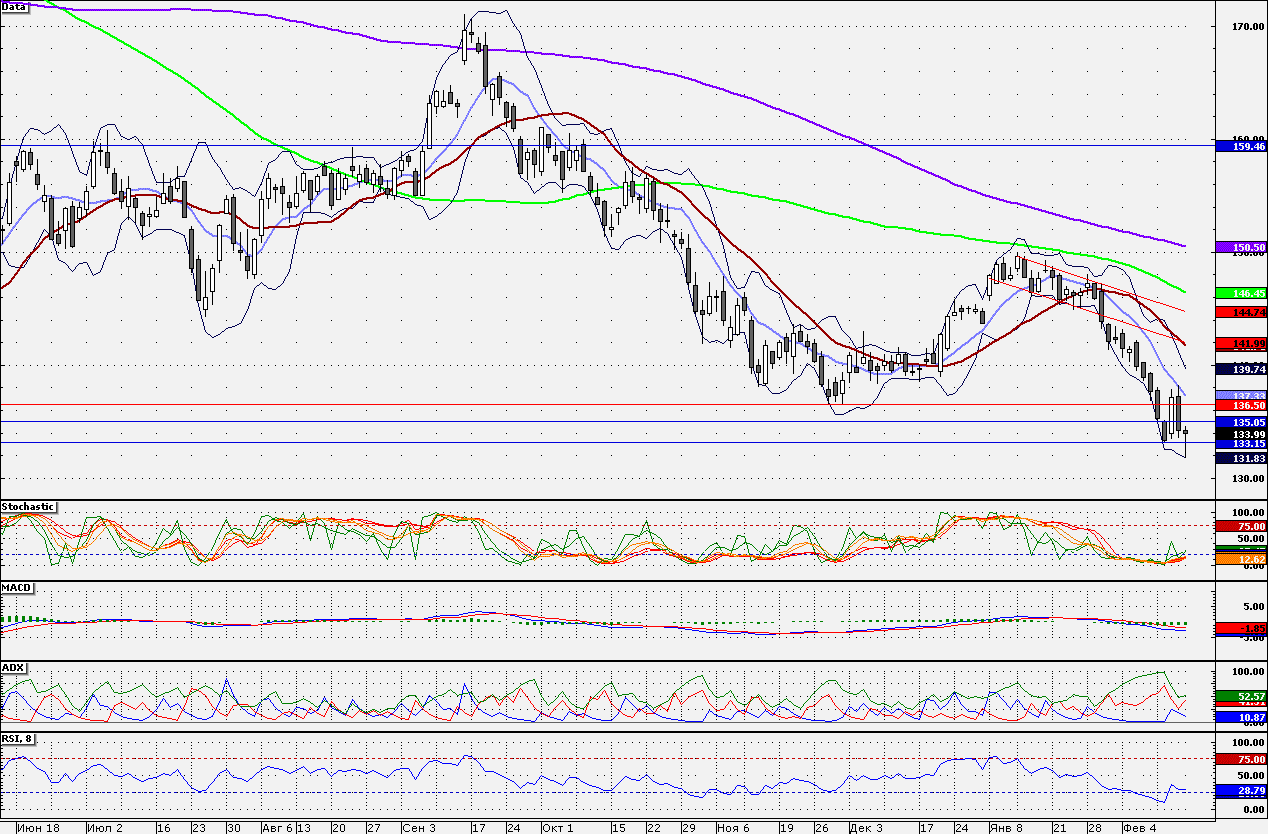Click the blue 159.46 price level tag
Viewport: 1268px width, 834px height.
click(1241, 146)
